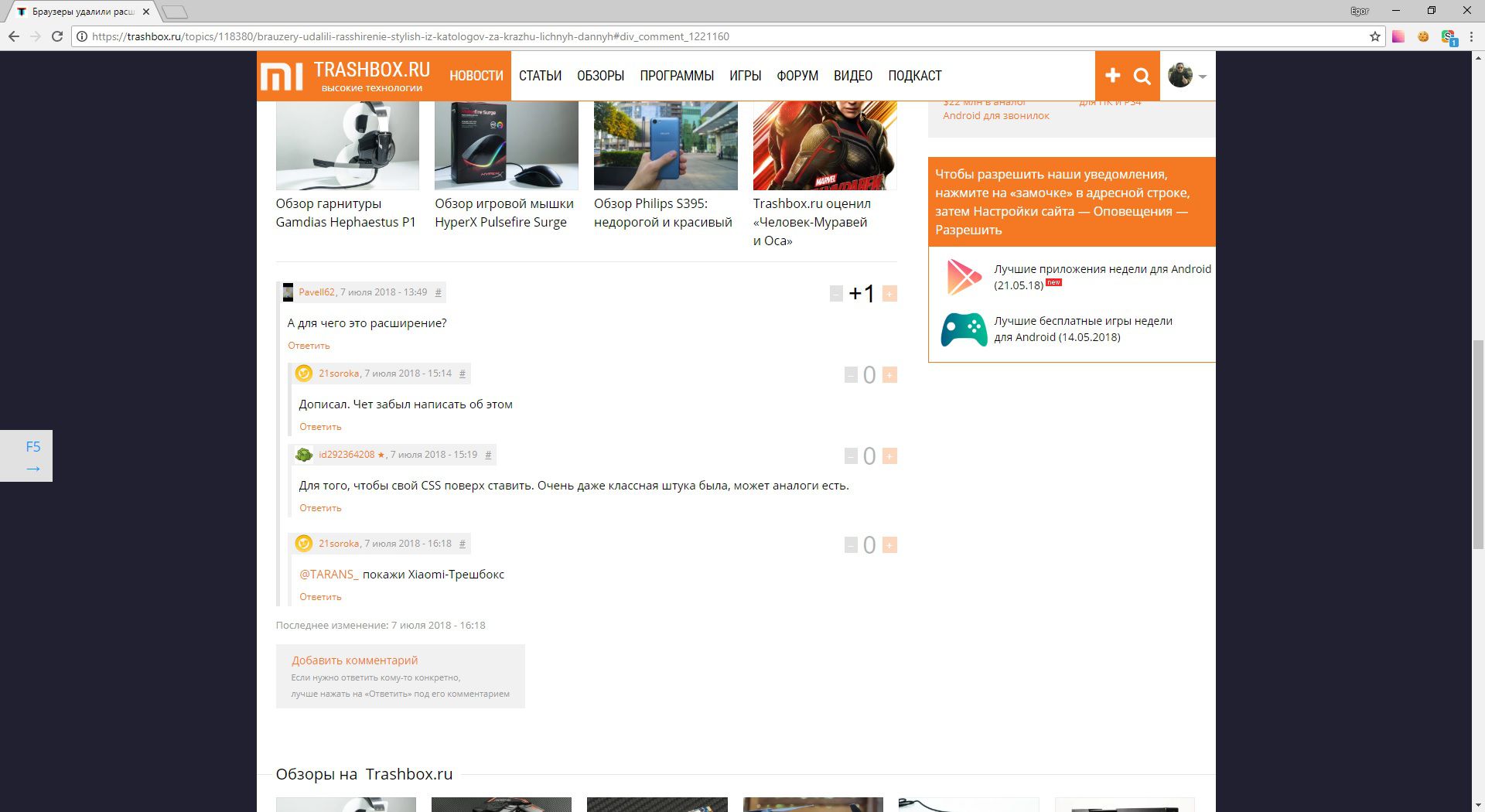Screen dimensions: 1485x812
Task: Open Google Play icon for best Android apps
Action: point(964,277)
